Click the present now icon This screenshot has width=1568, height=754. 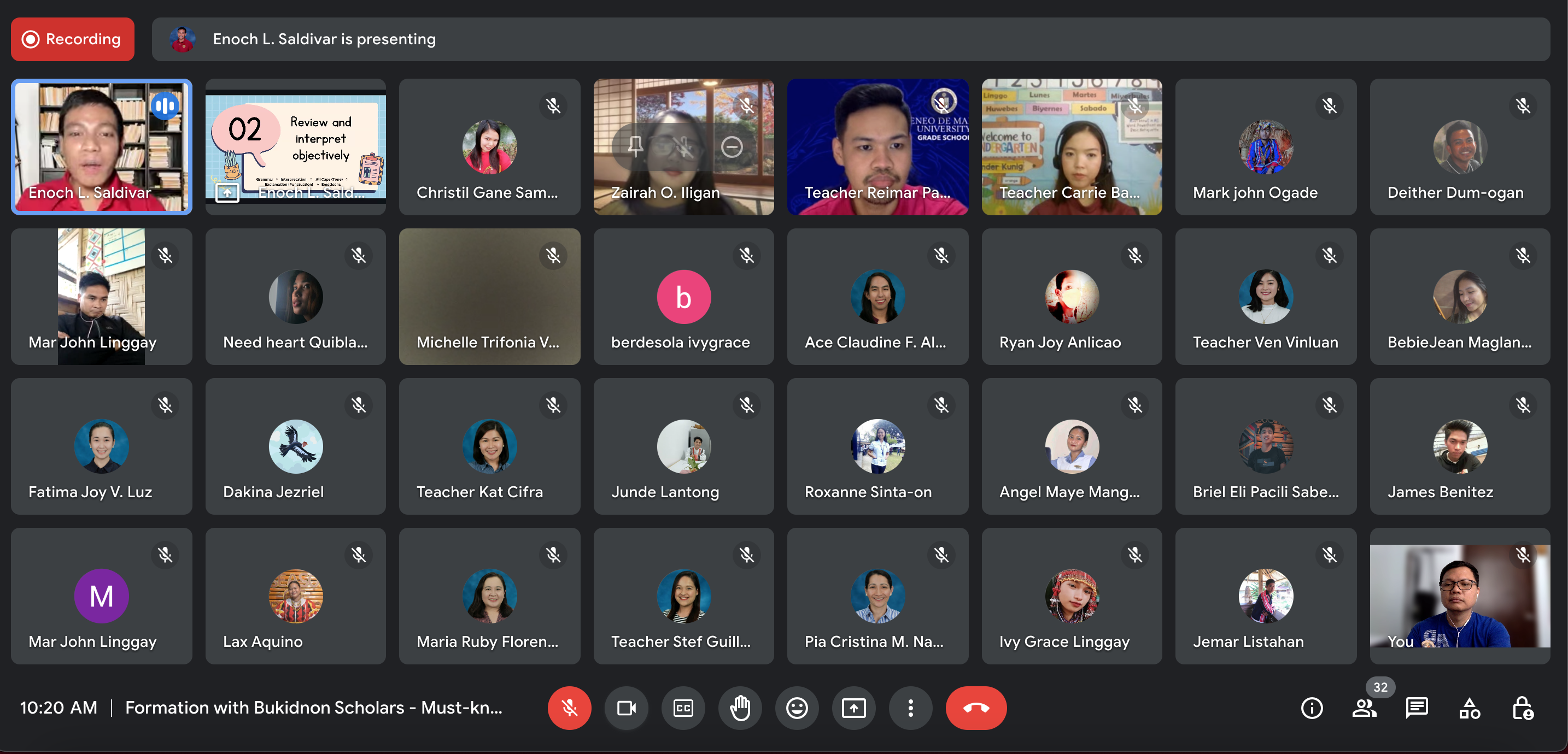point(853,708)
